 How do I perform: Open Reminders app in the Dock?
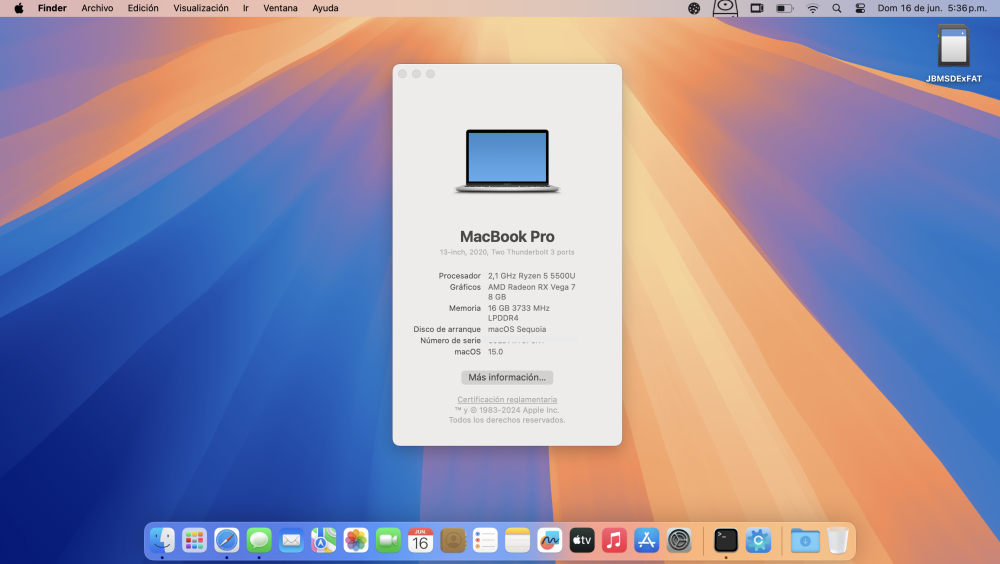coord(485,540)
